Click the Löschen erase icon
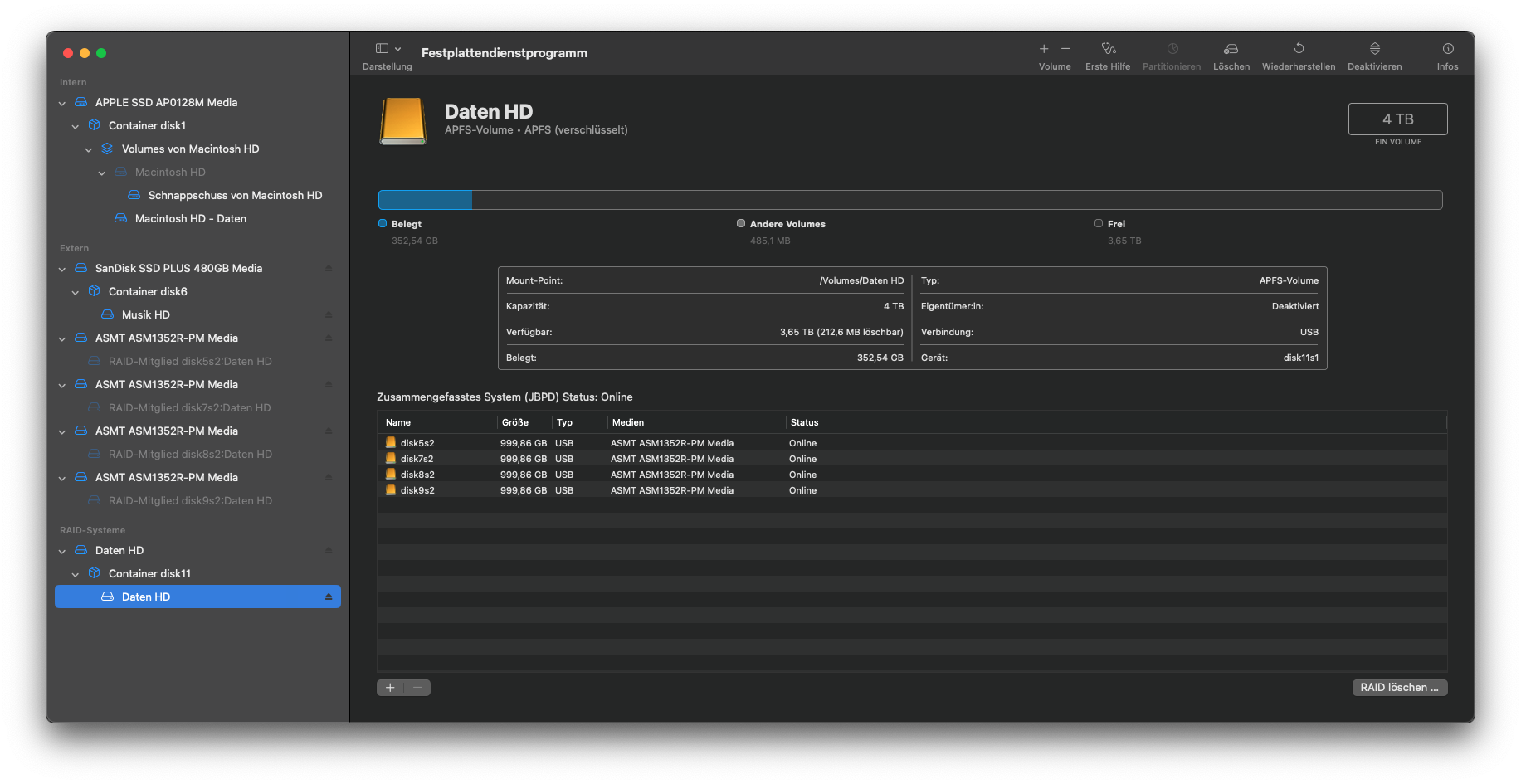The width and height of the screenshot is (1521, 784). 1231,49
